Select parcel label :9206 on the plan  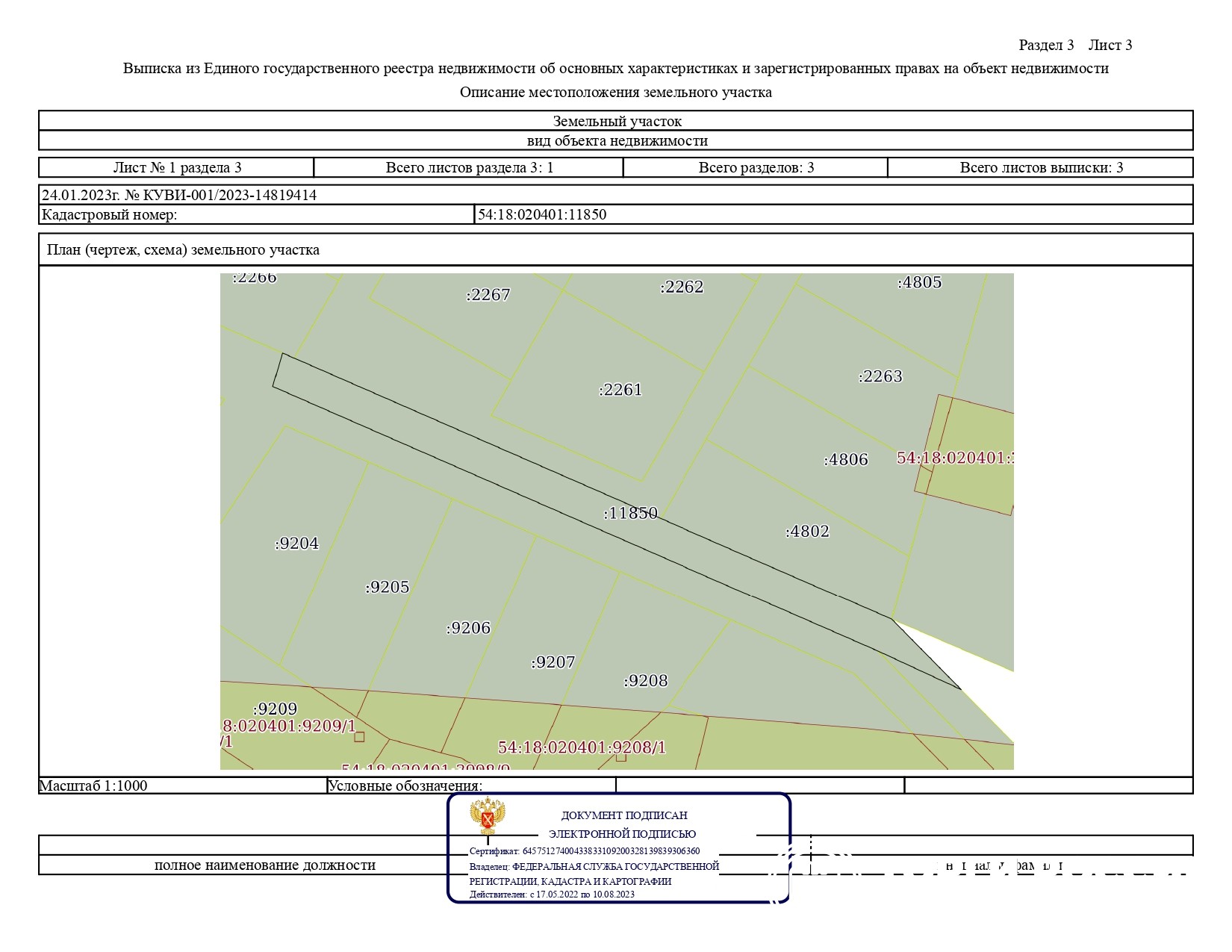[468, 628]
